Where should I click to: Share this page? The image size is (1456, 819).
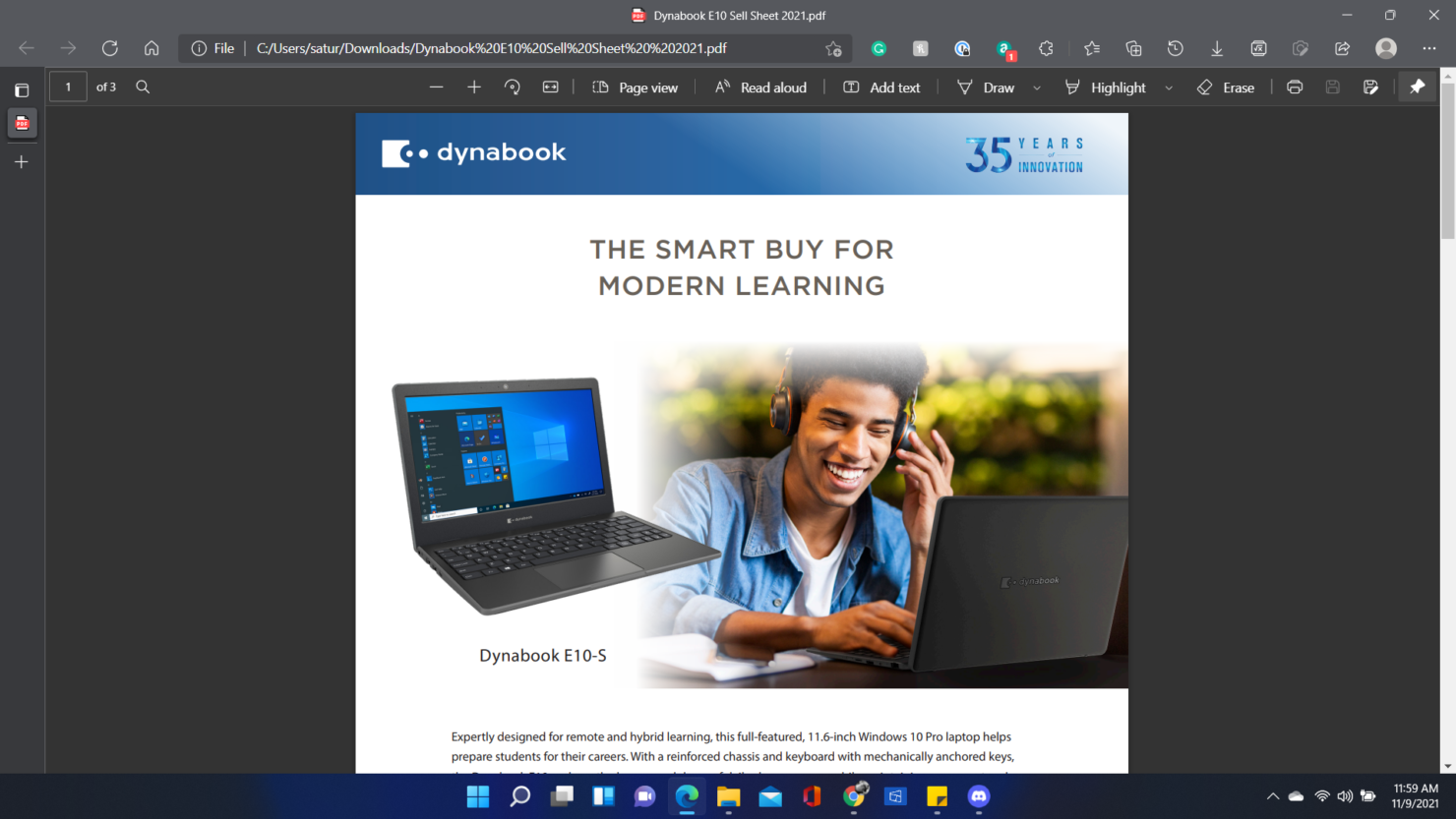(1342, 48)
